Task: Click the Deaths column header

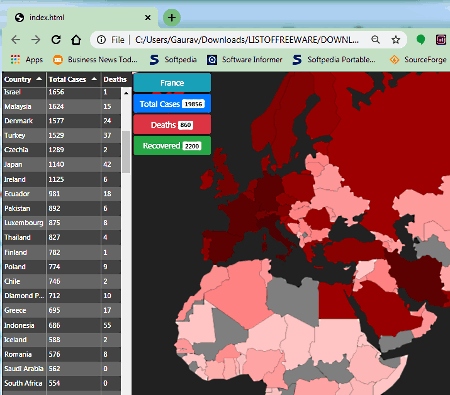Action: (x=115, y=79)
